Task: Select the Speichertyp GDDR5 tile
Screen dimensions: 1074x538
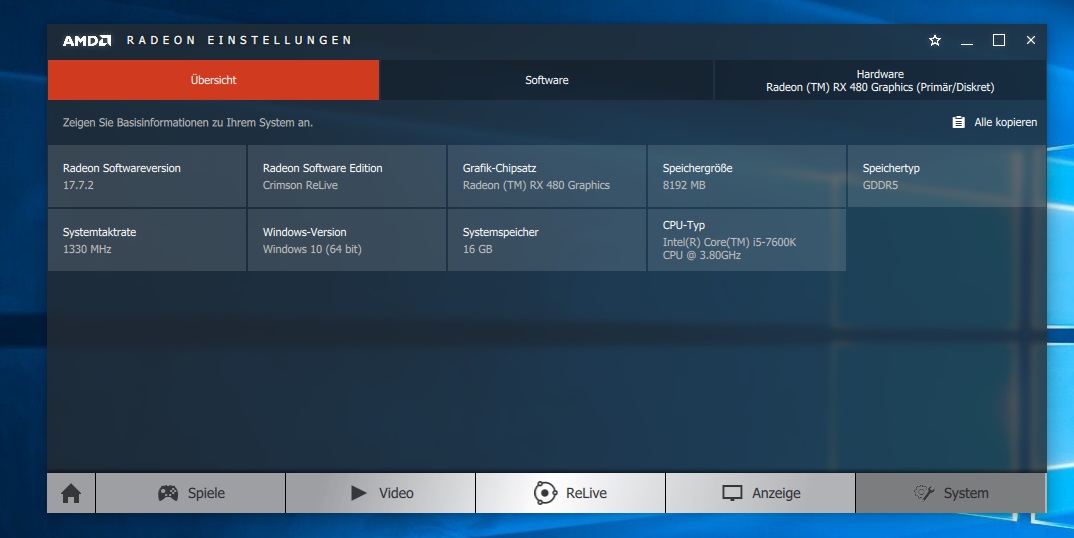Action: click(x=947, y=176)
